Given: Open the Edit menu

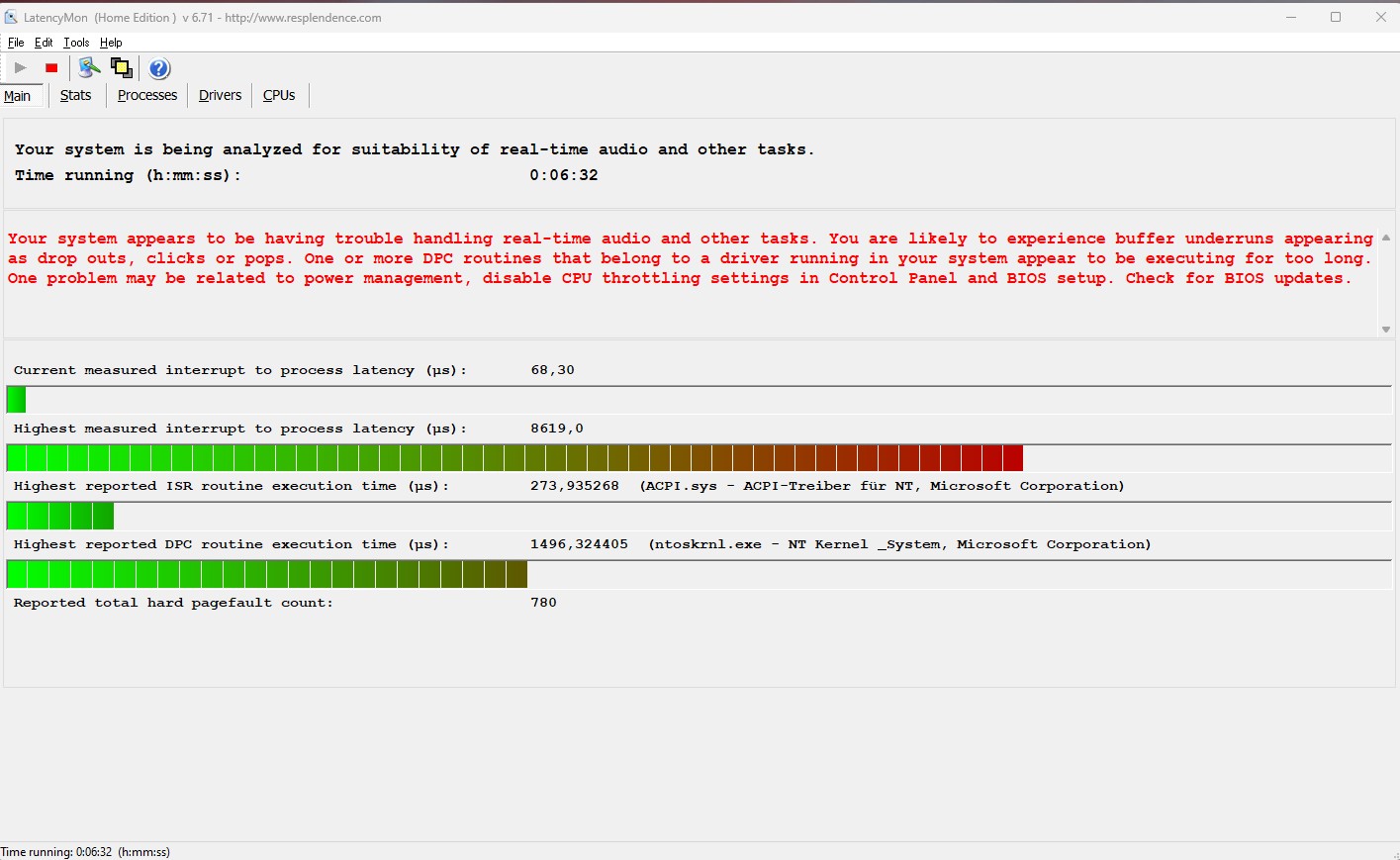Looking at the screenshot, I should click(44, 43).
